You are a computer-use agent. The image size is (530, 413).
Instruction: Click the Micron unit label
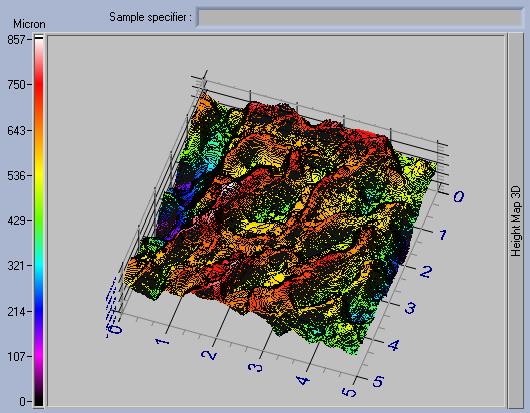[x=29, y=24]
